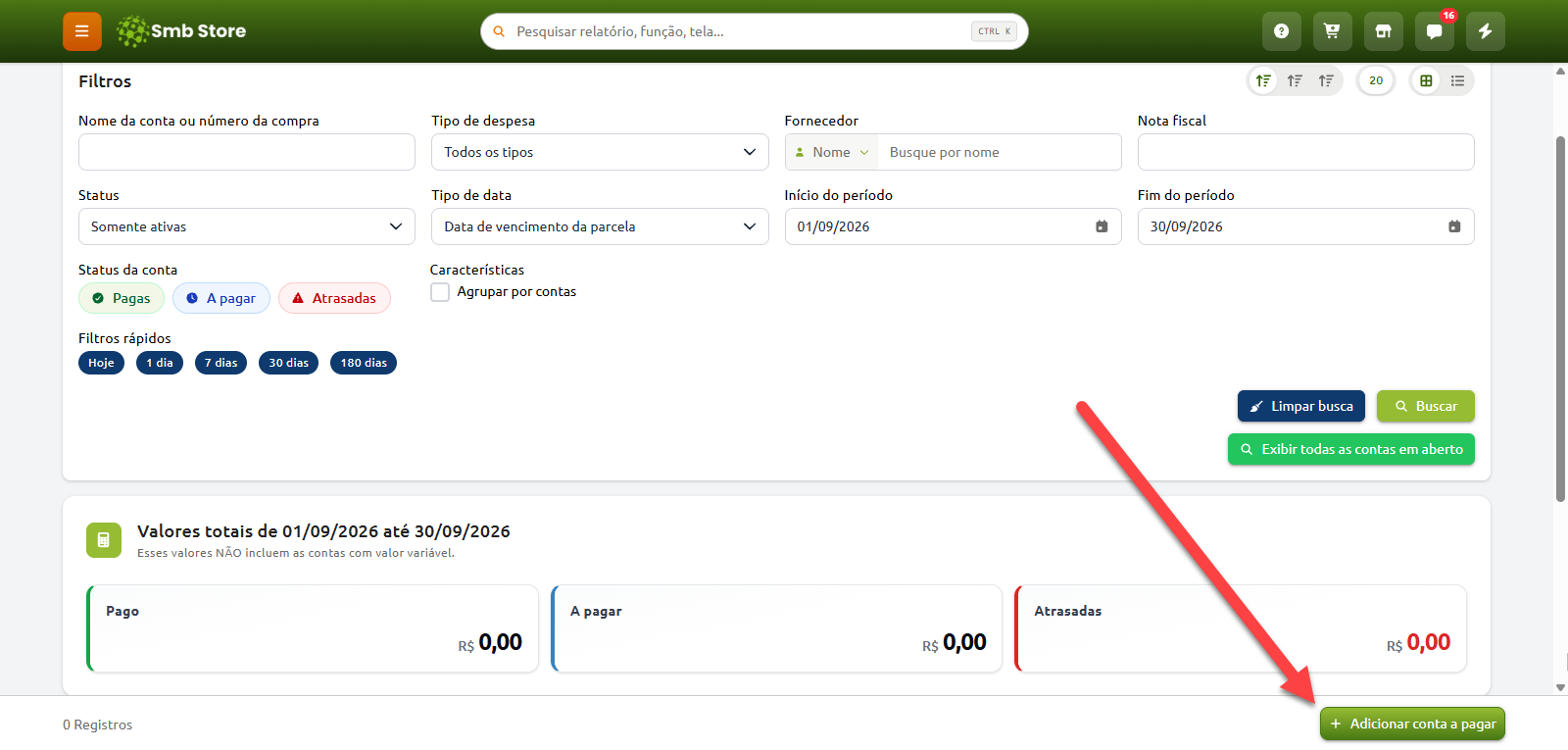The width and height of the screenshot is (1568, 750).
Task: Toggle the Agrupar por contas checkbox
Action: pos(440,292)
